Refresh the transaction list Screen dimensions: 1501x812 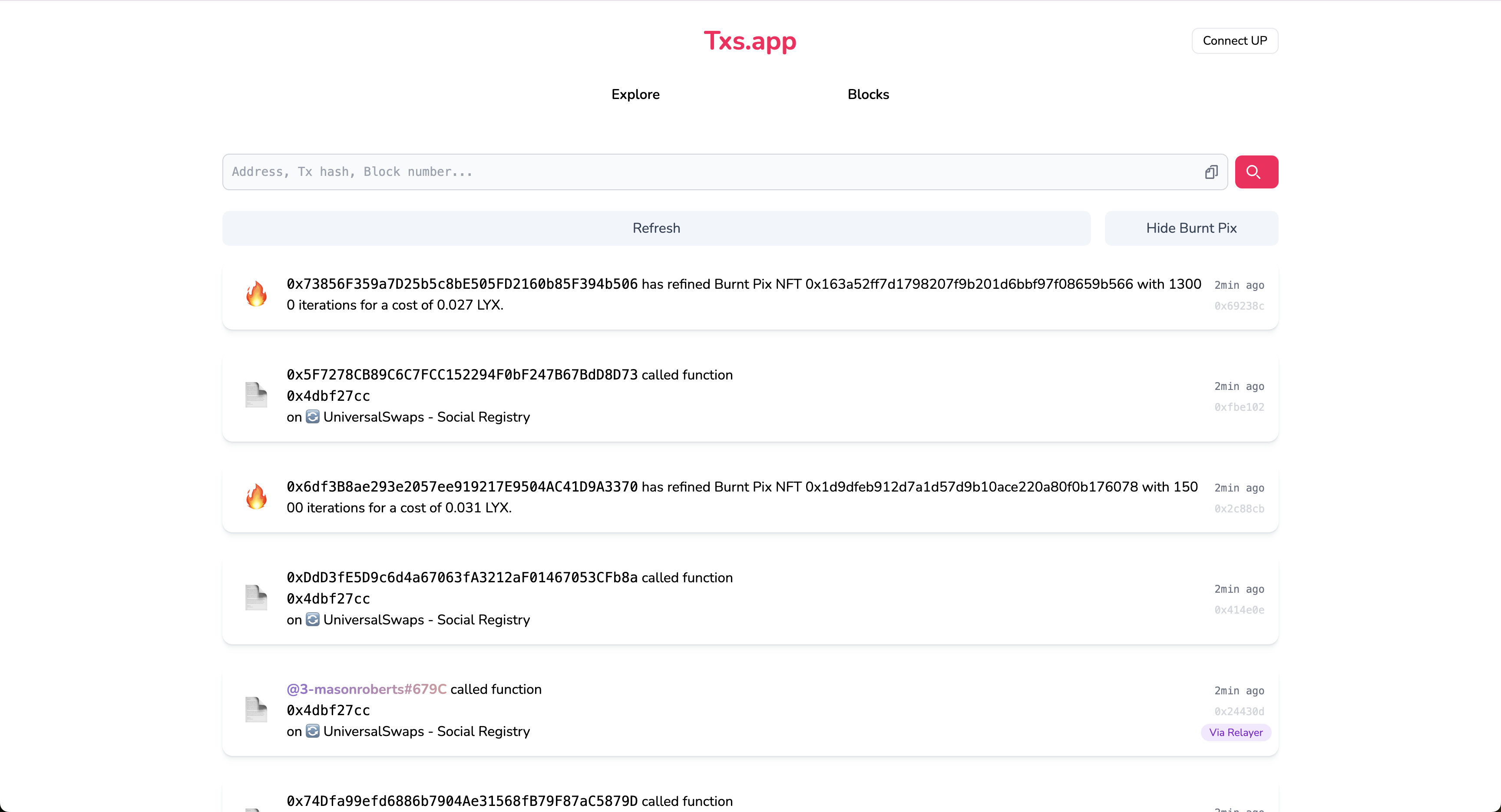[x=656, y=228]
